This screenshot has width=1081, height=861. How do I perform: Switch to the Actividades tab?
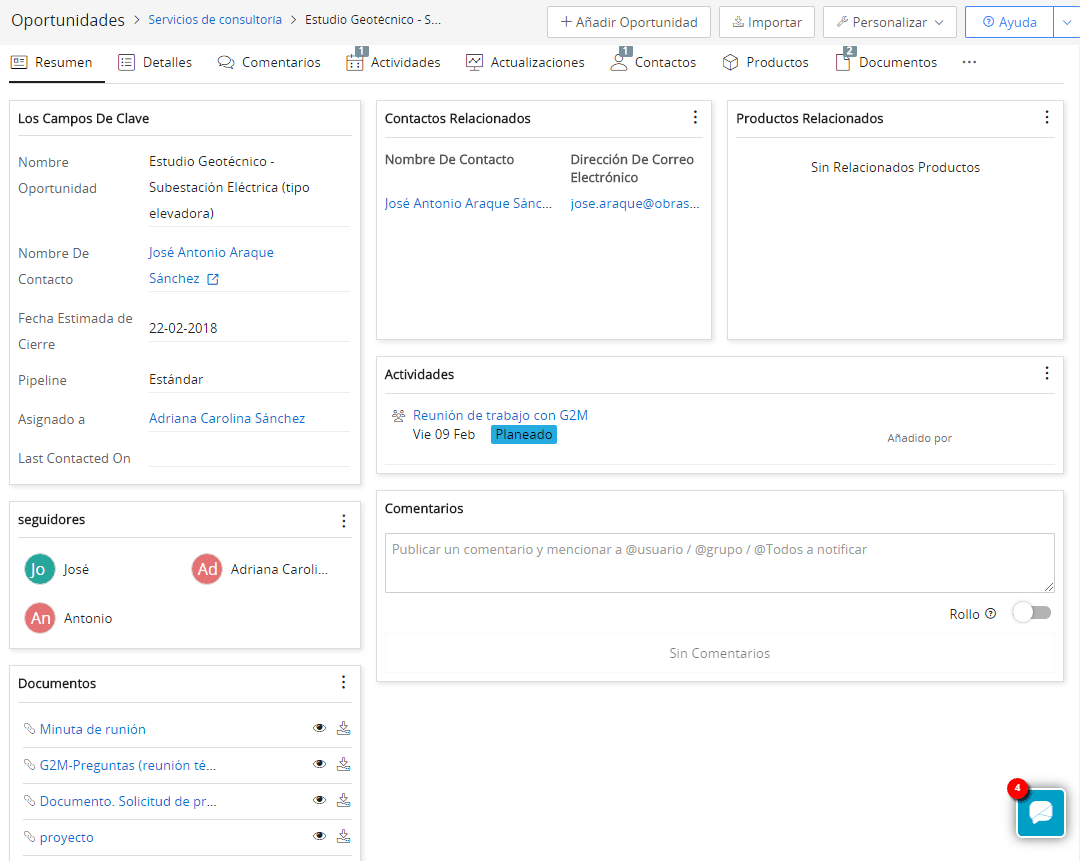pos(393,62)
